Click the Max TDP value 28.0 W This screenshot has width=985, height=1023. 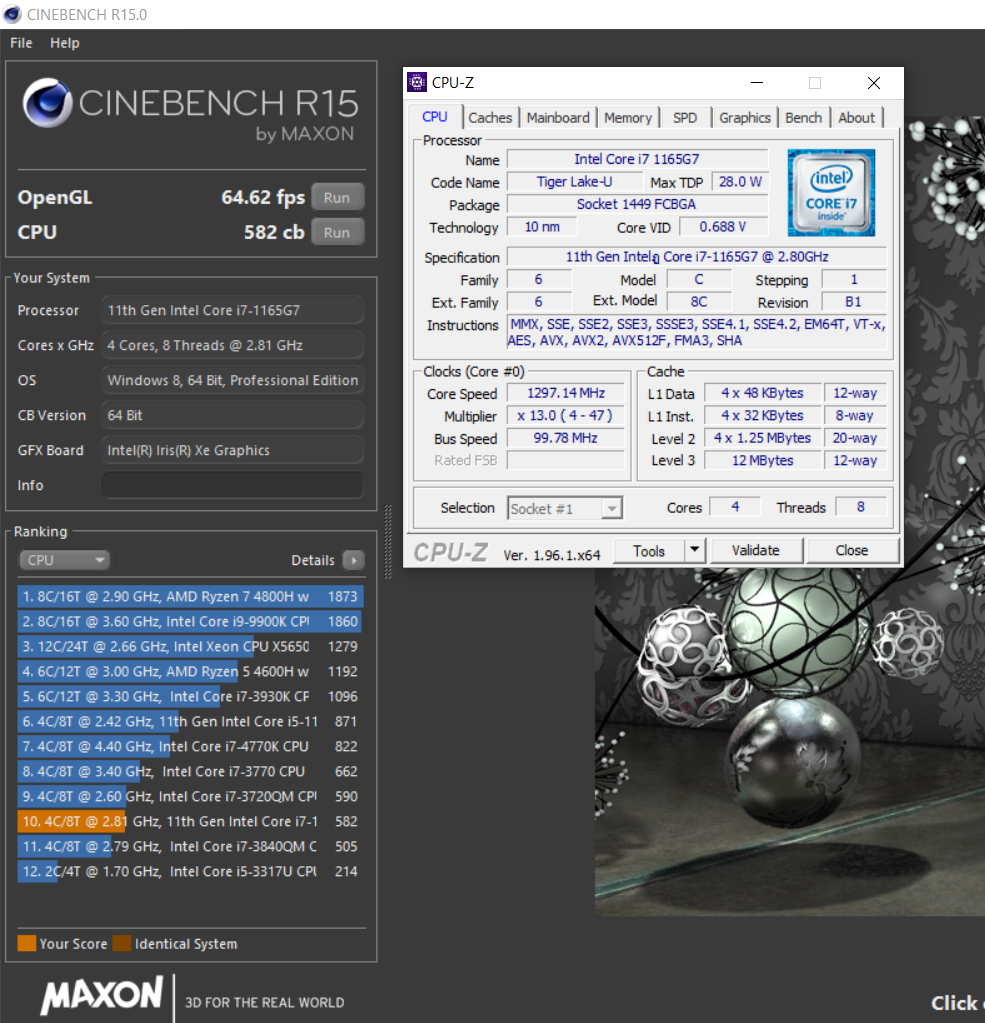click(x=740, y=182)
